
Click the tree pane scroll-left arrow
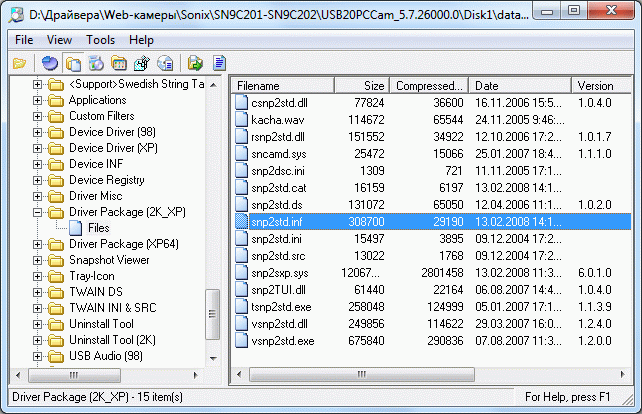18,375
